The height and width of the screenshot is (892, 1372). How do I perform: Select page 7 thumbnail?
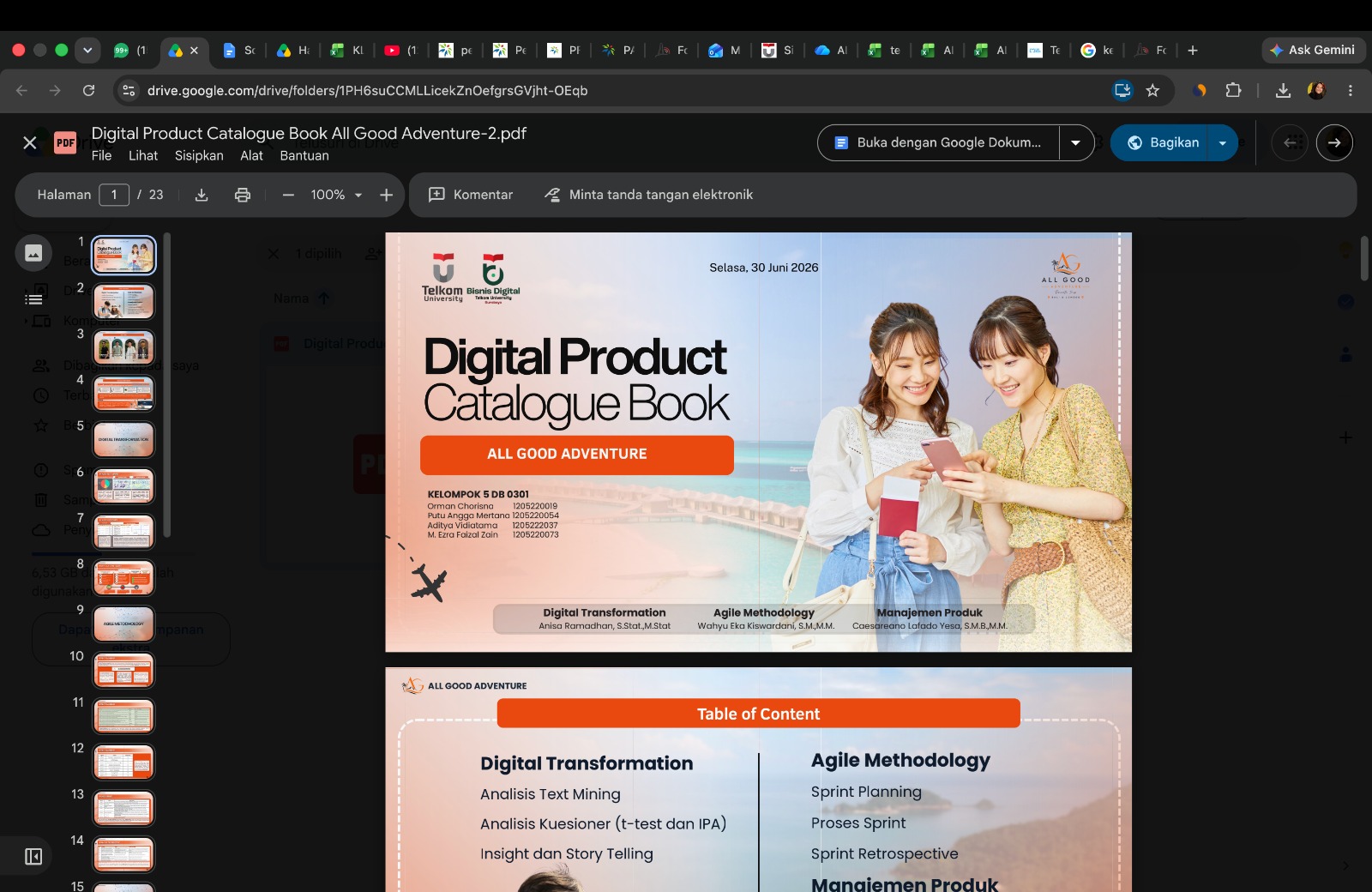click(x=123, y=532)
